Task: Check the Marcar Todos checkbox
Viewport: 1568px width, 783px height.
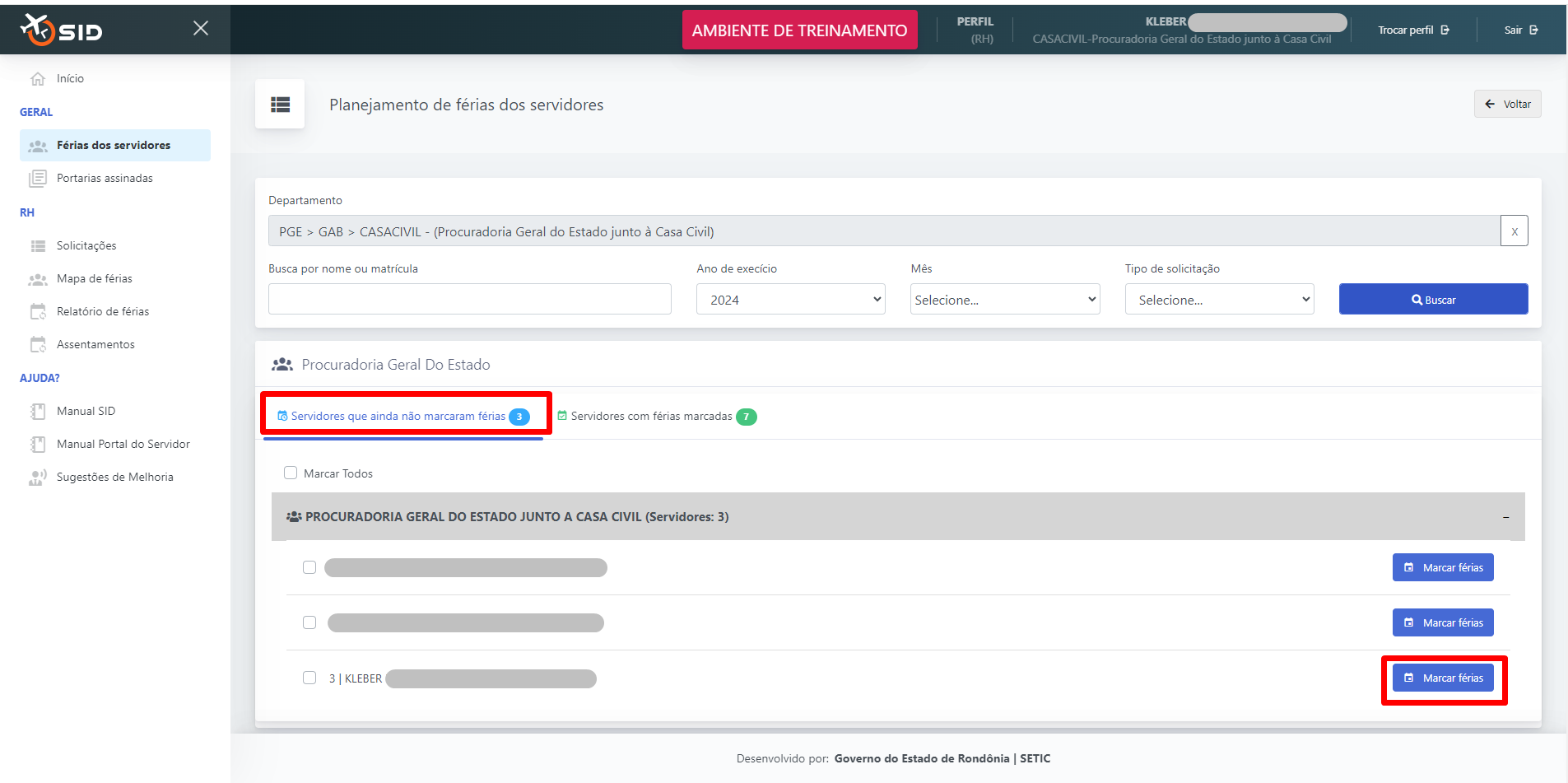Action: tap(291, 473)
